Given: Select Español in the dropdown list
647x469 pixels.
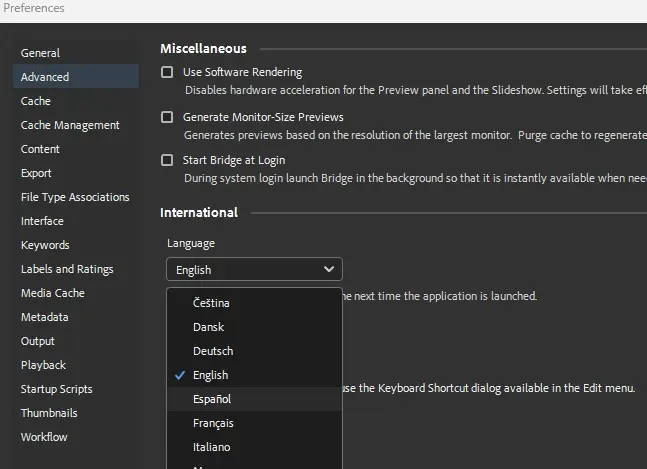Looking at the screenshot, I should (254, 399).
